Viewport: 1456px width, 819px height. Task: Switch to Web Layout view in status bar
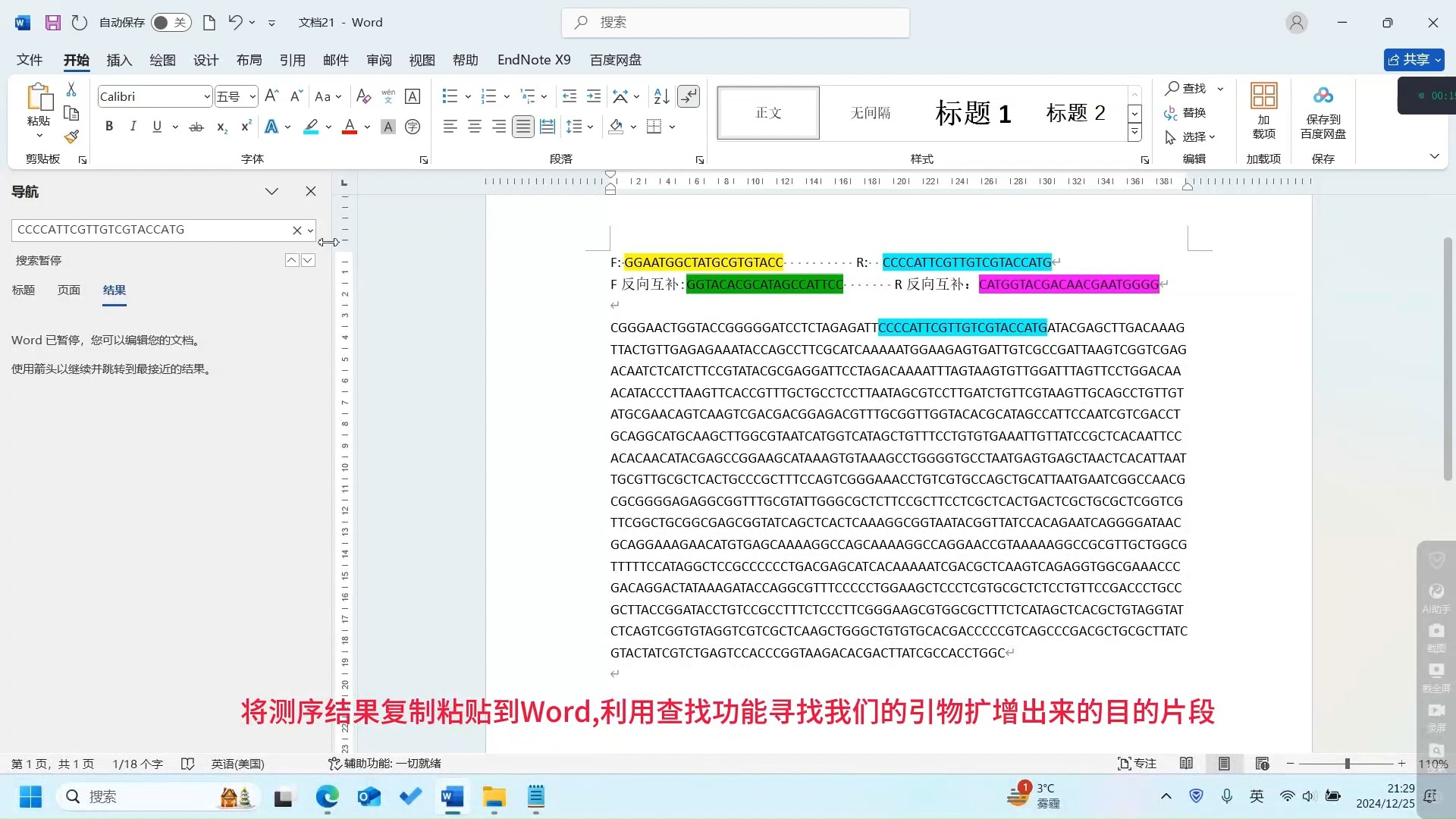(x=1262, y=764)
